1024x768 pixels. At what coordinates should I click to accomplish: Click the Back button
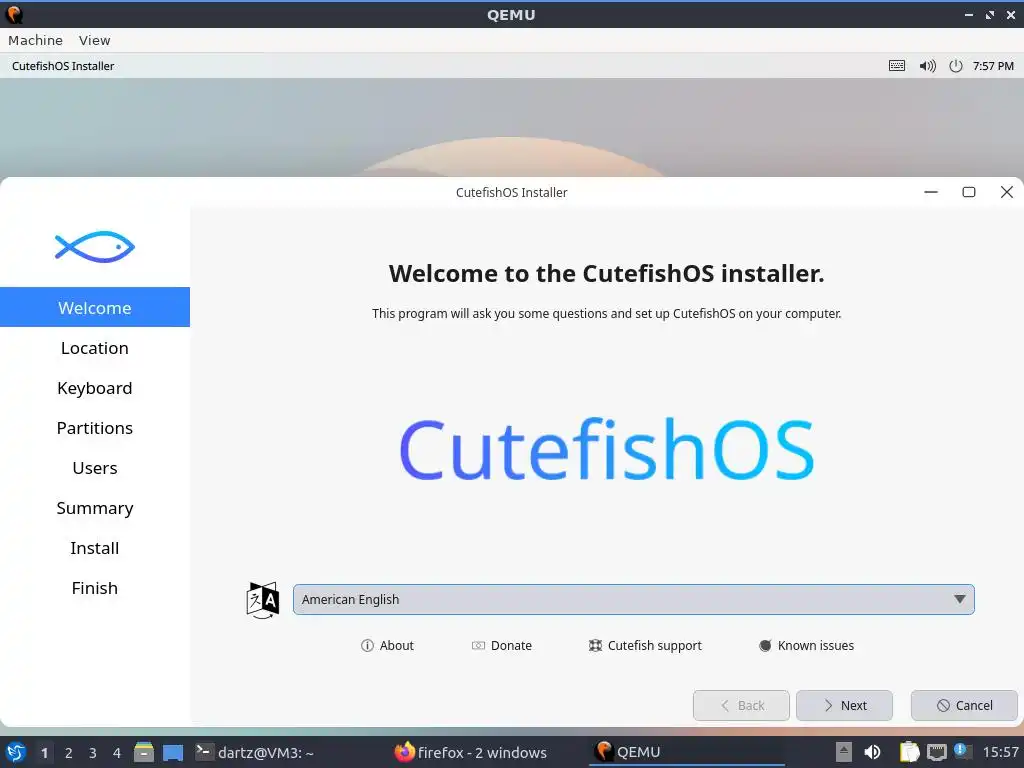coord(741,705)
